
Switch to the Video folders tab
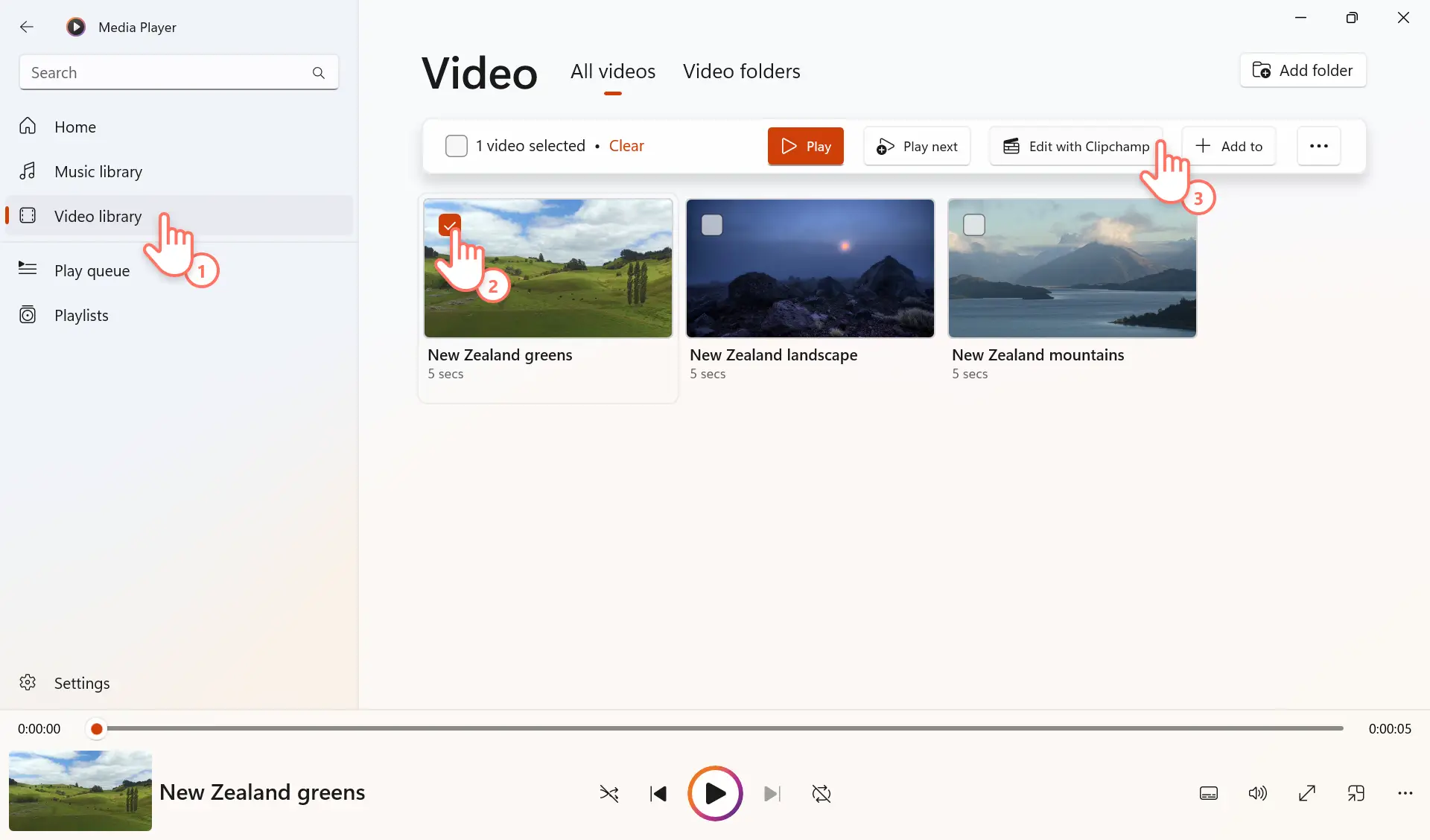pyautogui.click(x=741, y=70)
